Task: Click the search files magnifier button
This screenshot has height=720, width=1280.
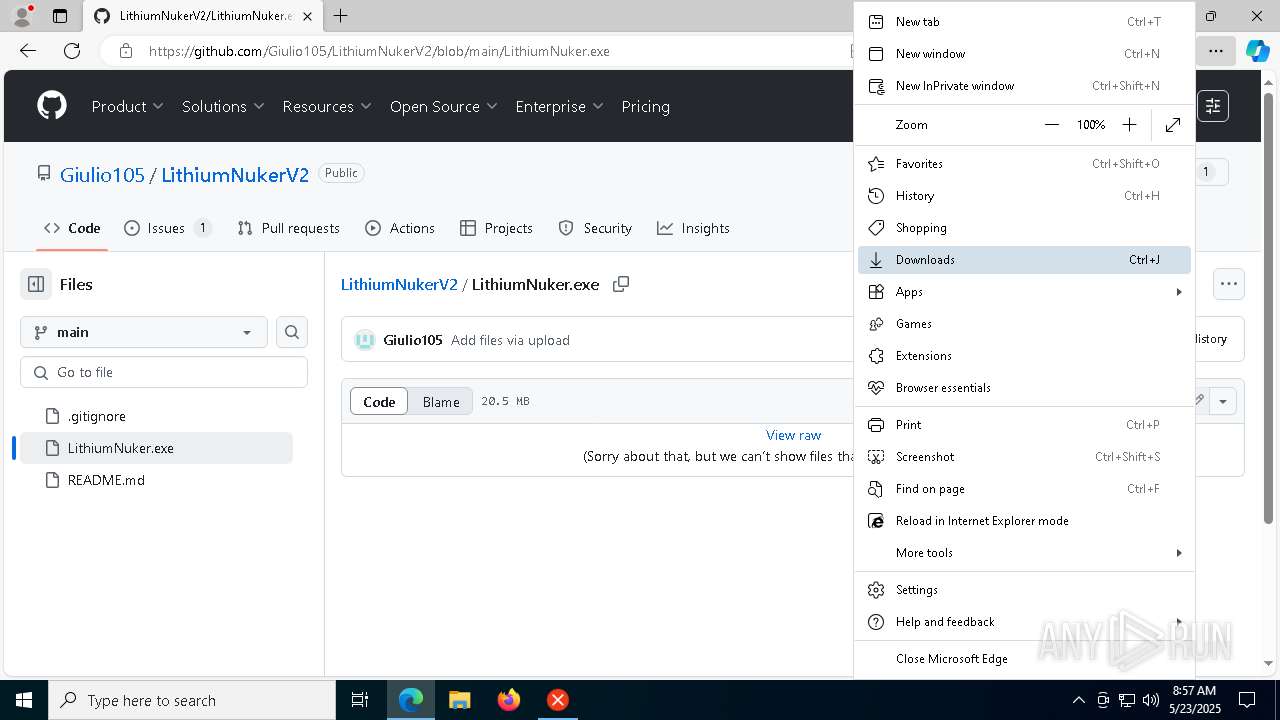Action: point(292,332)
